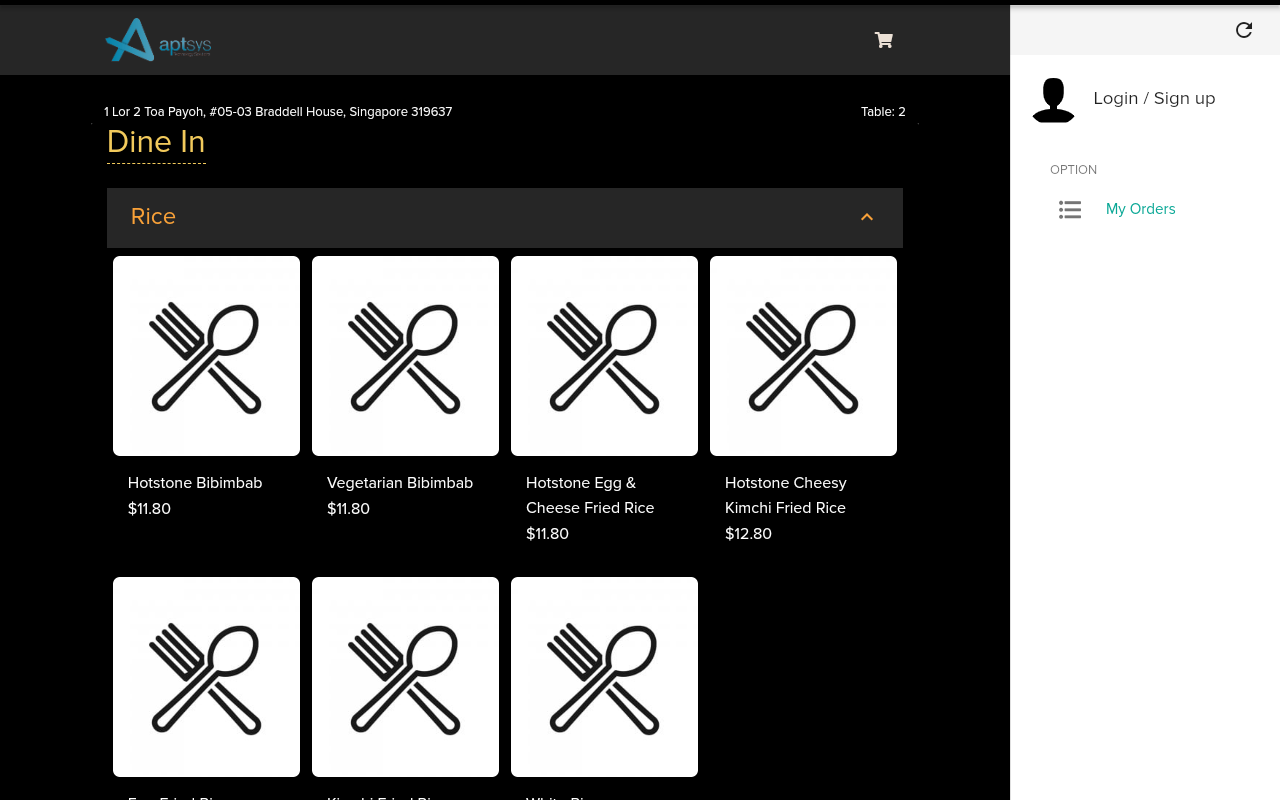Select Hotstone Egg & Cheese Fried Rice image
The width and height of the screenshot is (1280, 800).
pos(604,356)
